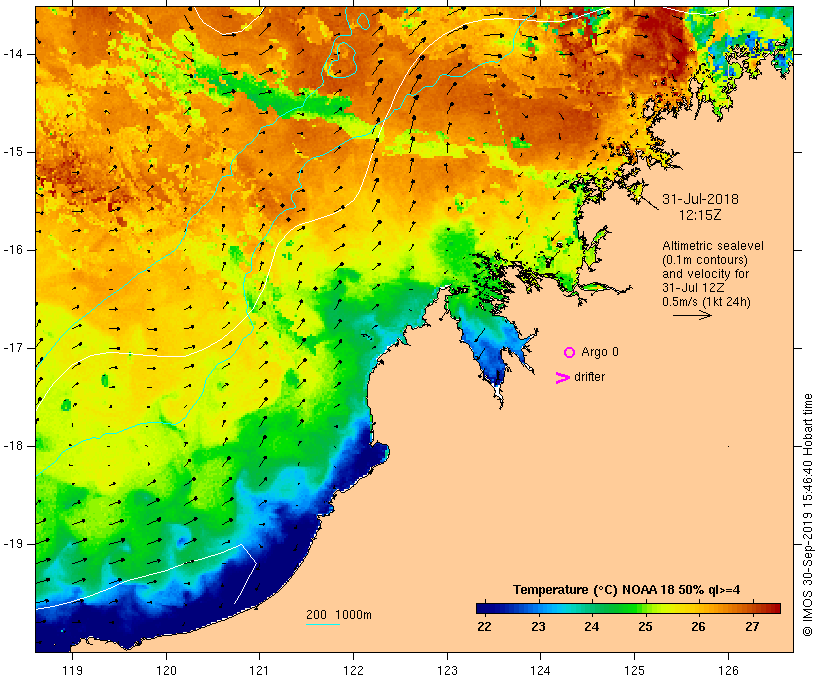Click the dark red 27°C end of colorbar
820x680 pixels.
click(x=773, y=608)
